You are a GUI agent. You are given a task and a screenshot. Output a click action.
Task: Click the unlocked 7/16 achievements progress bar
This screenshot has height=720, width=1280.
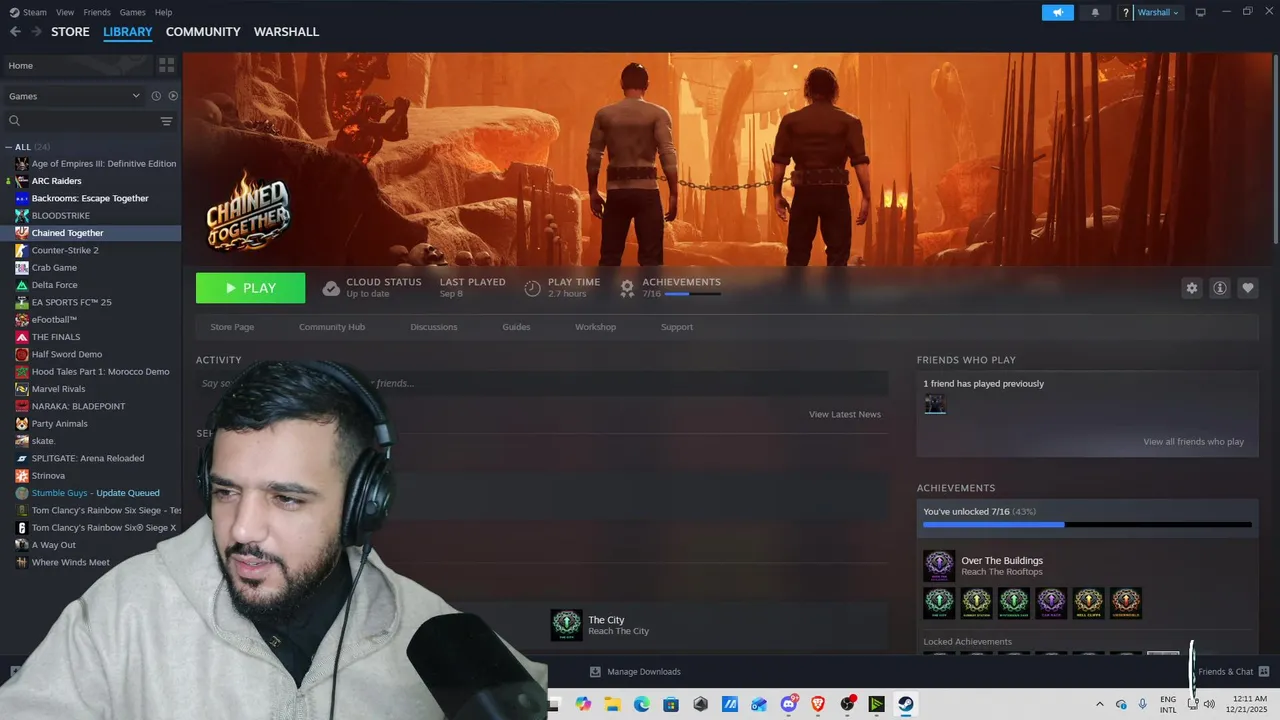[1087, 524]
